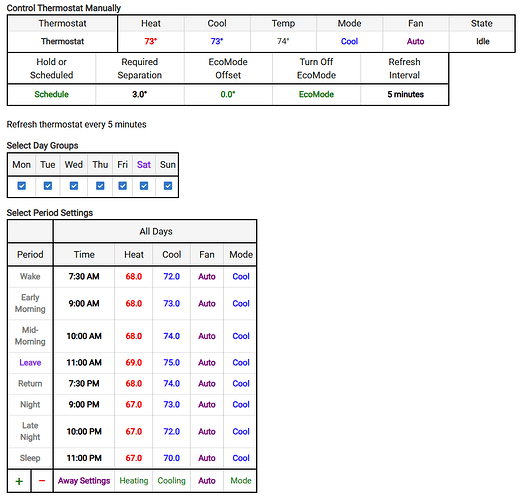Select the 5 minutes refresh interval

point(405,94)
